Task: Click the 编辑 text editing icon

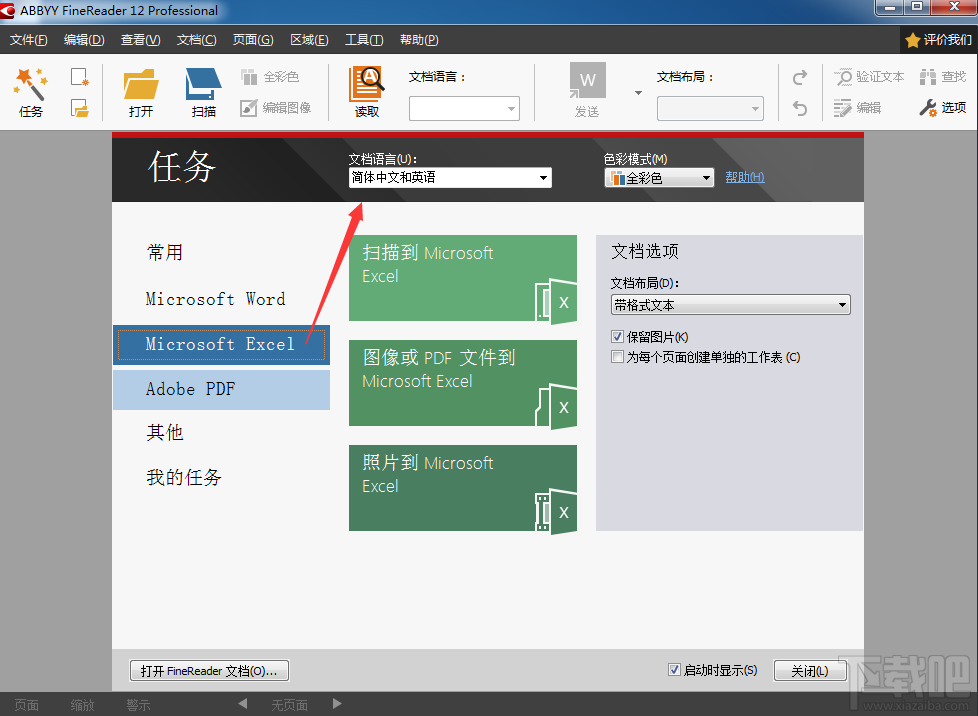Action: (x=860, y=108)
